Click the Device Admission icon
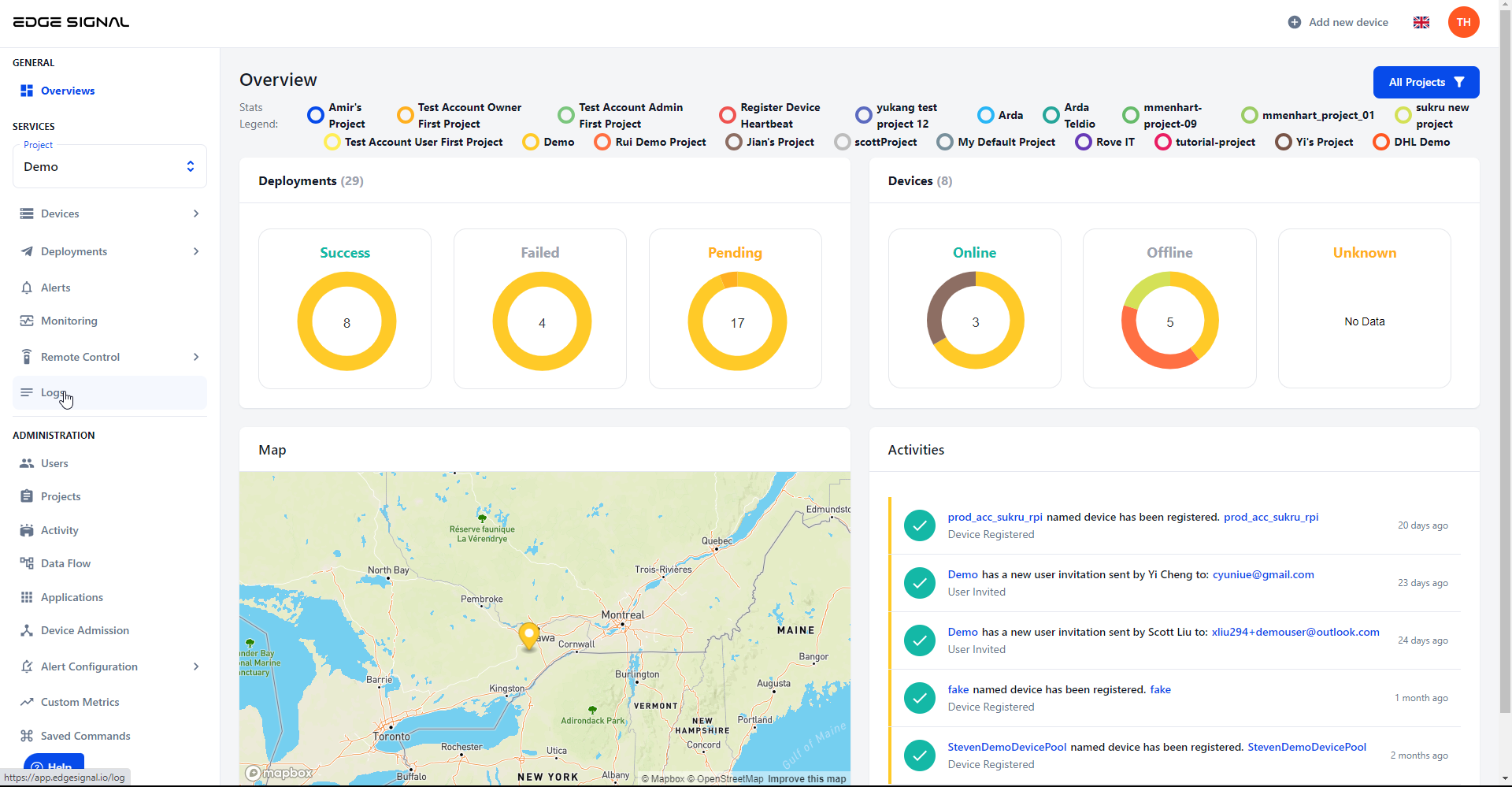 [27, 630]
